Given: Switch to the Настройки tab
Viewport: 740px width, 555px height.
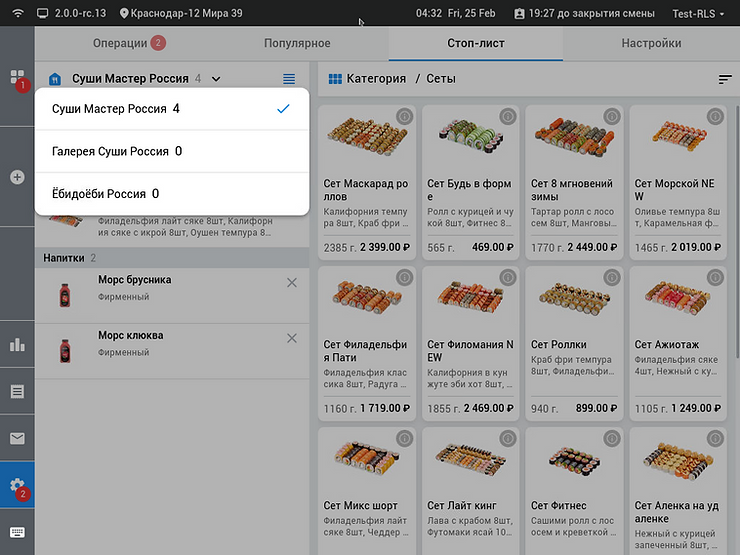Looking at the screenshot, I should pyautogui.click(x=651, y=44).
